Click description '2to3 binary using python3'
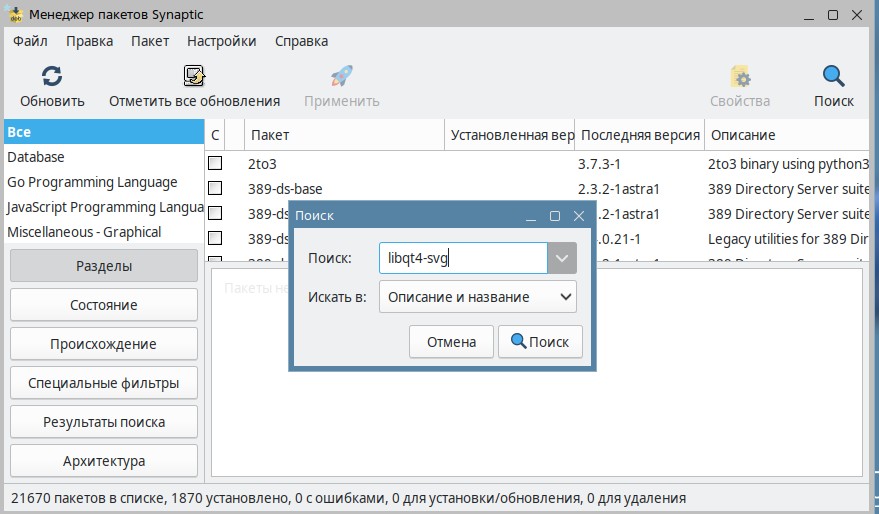 (x=788, y=164)
